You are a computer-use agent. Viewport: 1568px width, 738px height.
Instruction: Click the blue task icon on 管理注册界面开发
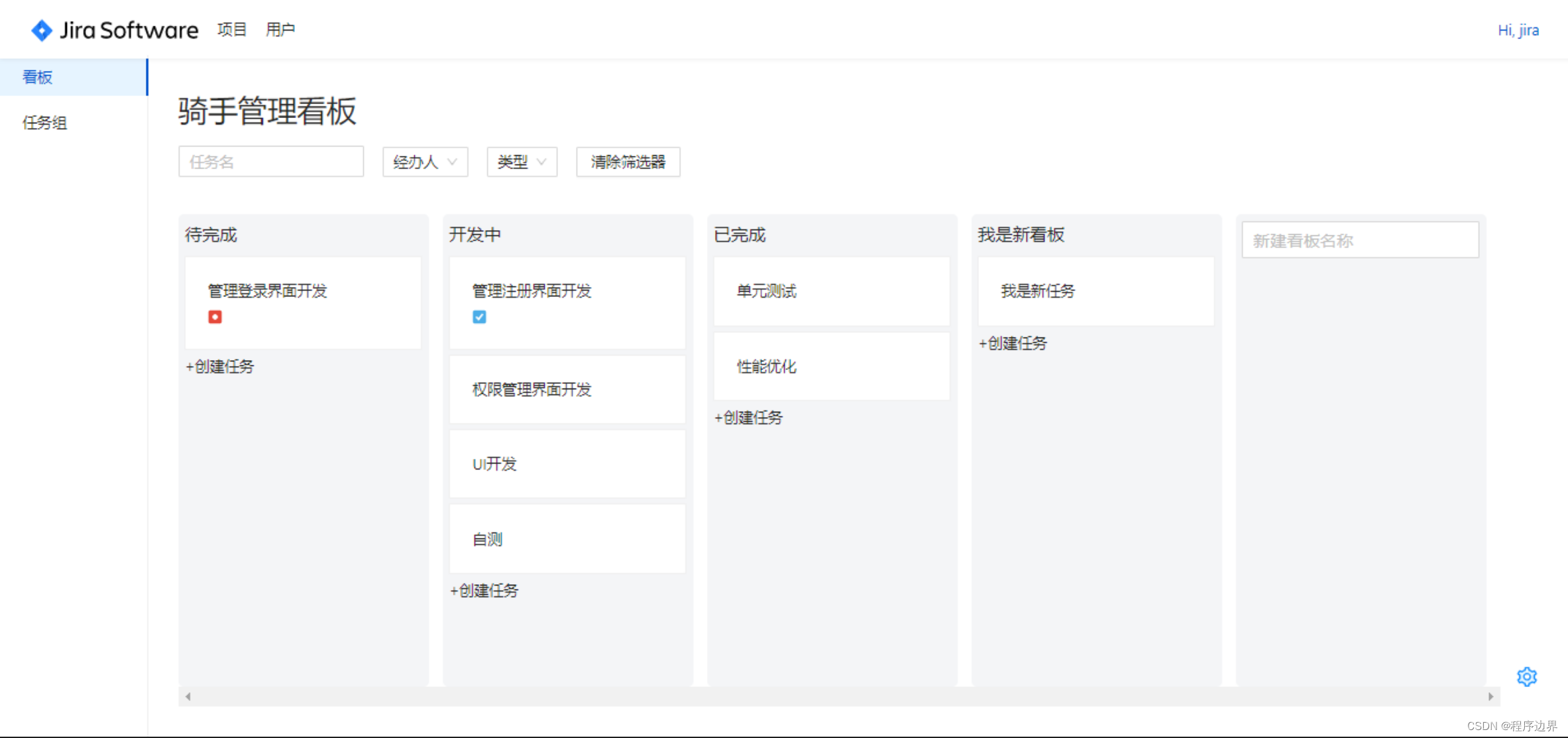tap(479, 317)
